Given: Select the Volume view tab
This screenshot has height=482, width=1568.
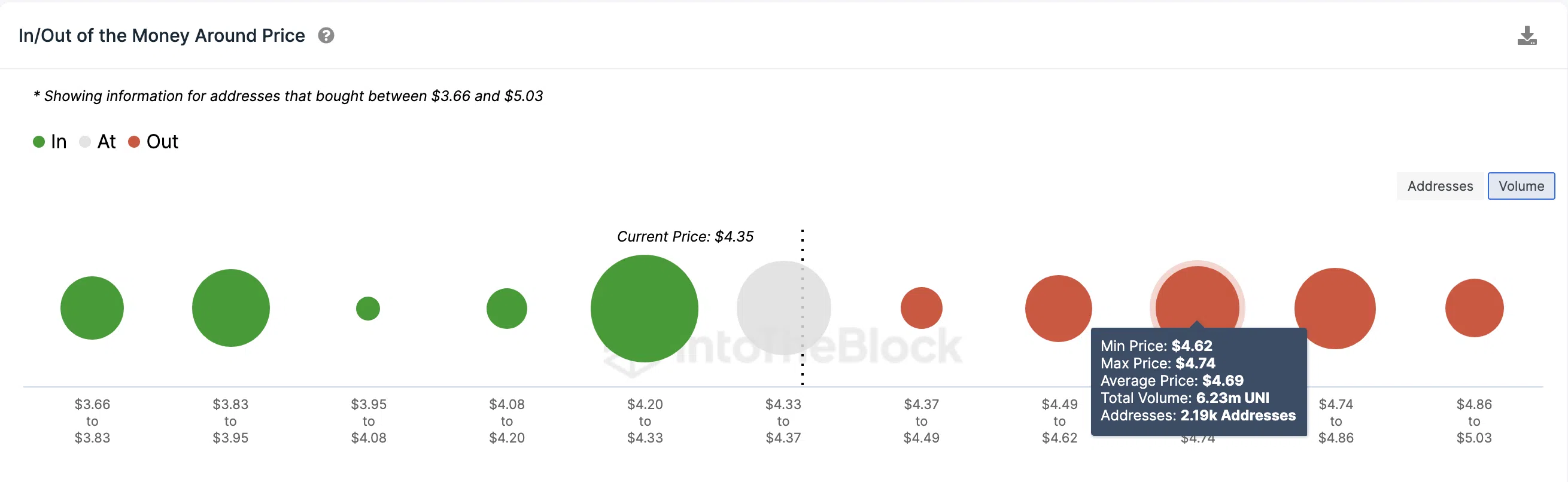Looking at the screenshot, I should point(1521,186).
